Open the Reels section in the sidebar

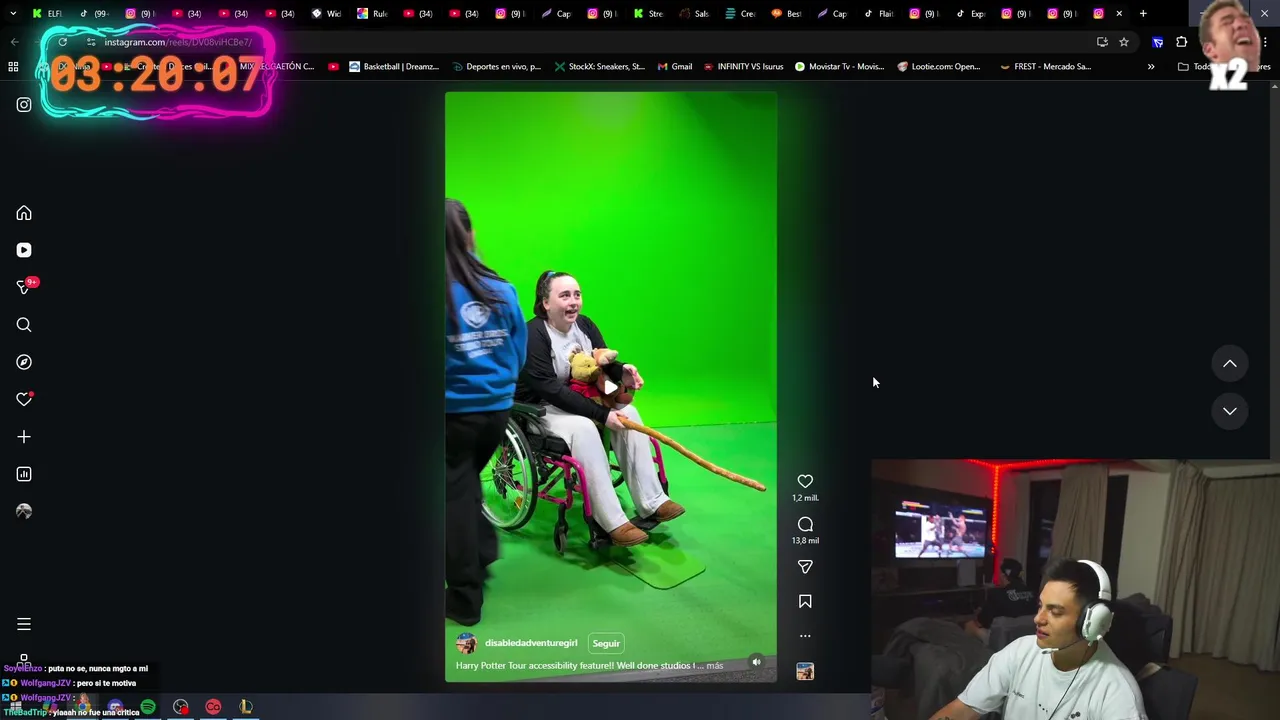(24, 250)
